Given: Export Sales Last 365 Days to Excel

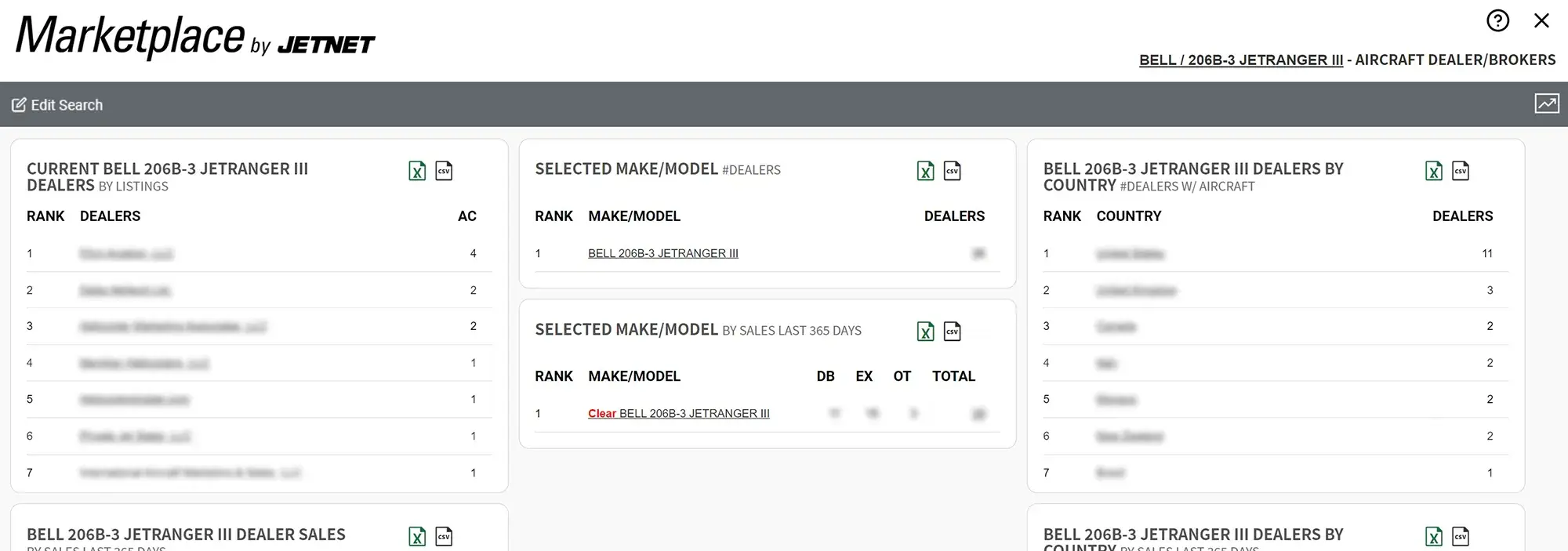Looking at the screenshot, I should point(925,332).
